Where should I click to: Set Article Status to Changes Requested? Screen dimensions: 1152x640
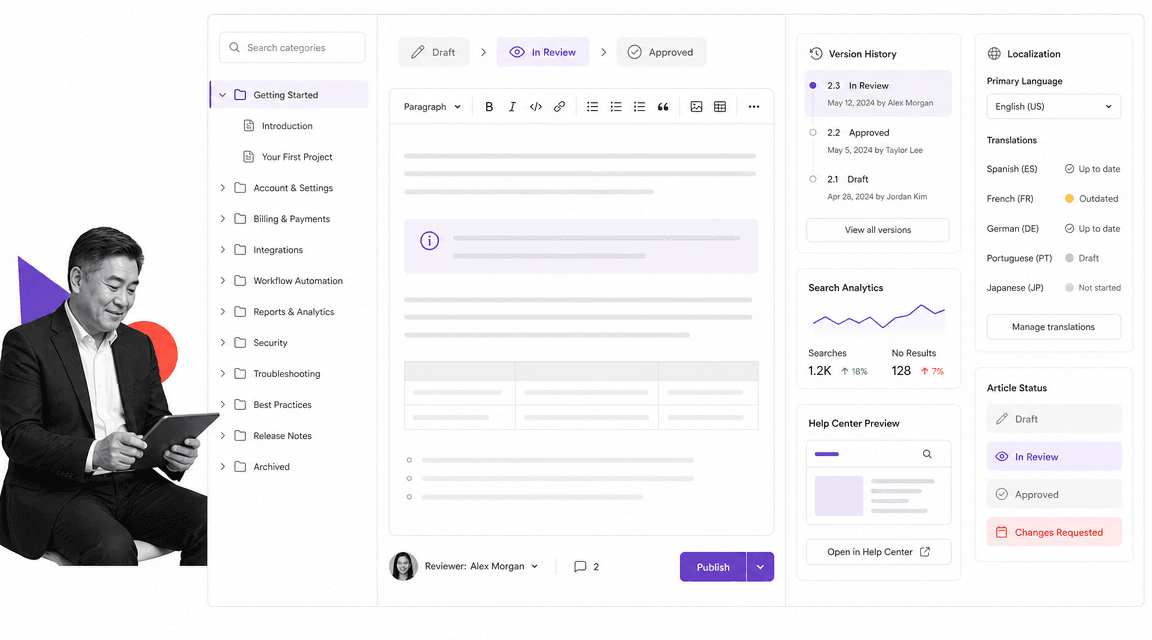[1054, 532]
